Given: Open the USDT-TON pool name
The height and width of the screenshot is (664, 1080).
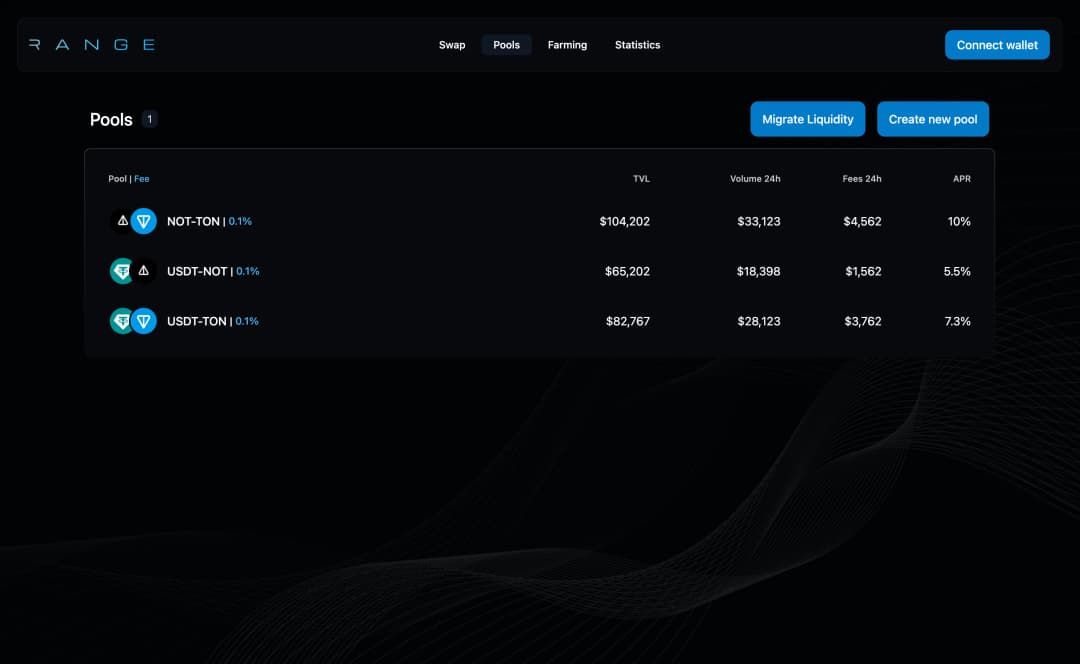Looking at the screenshot, I should click(197, 321).
